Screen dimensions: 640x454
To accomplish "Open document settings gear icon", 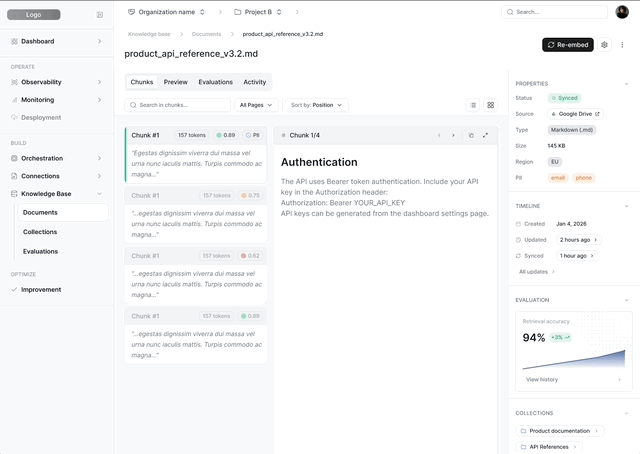I will (604, 45).
